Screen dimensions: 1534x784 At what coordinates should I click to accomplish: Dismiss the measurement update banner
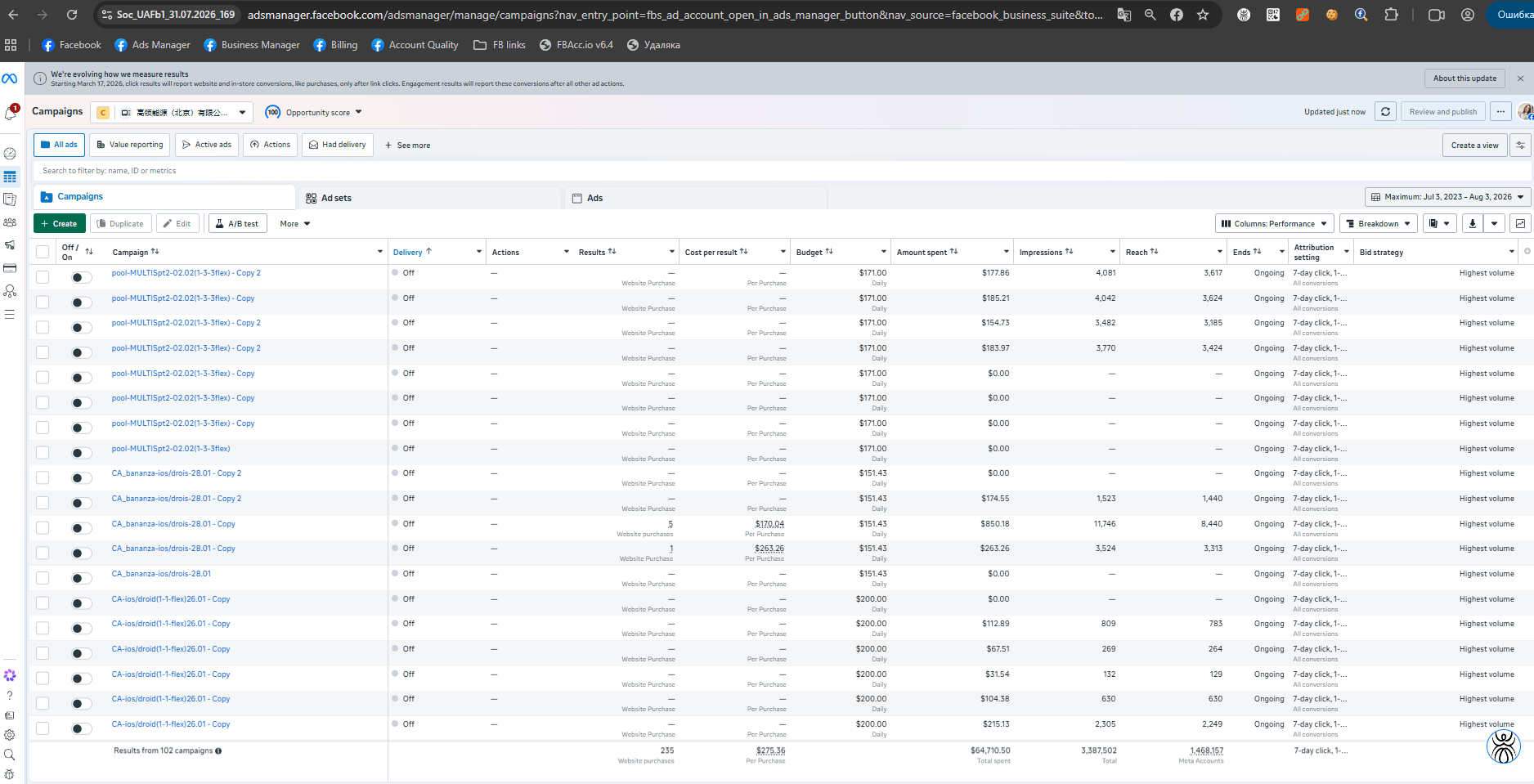1520,78
